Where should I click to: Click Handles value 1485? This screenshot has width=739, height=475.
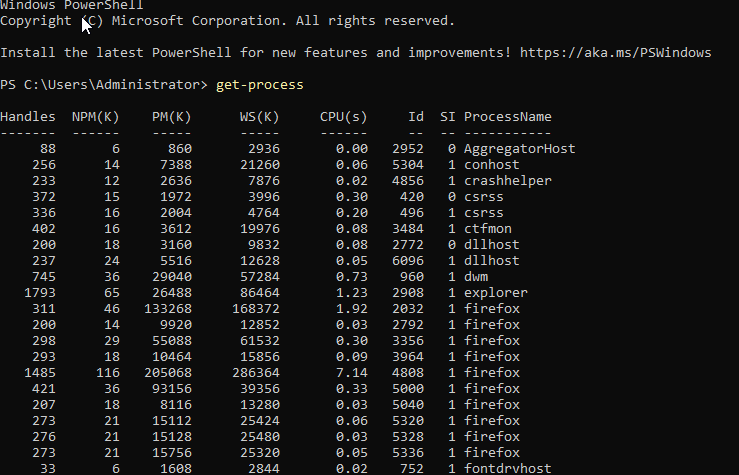coord(40,373)
